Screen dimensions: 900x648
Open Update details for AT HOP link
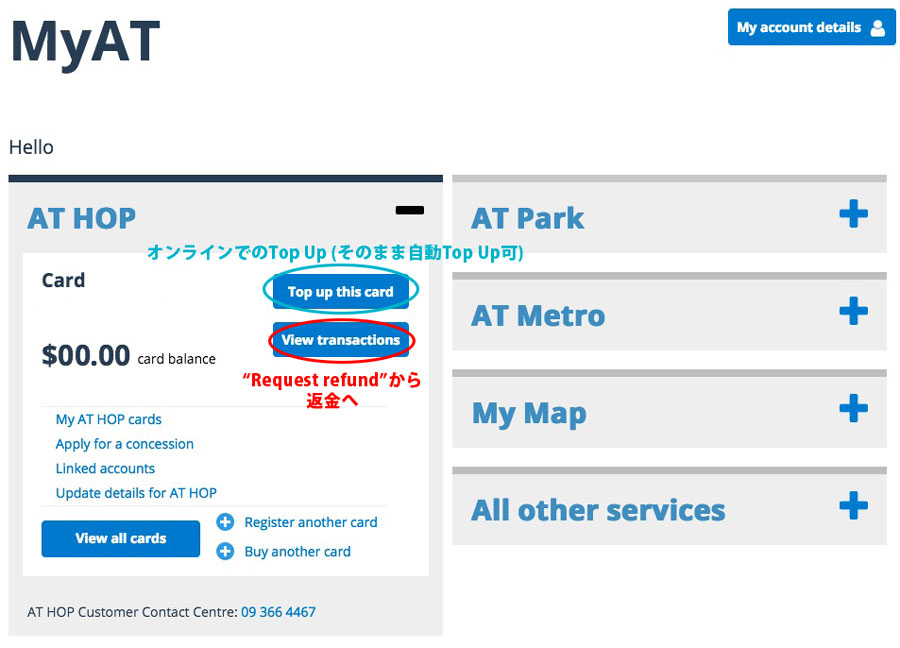[x=136, y=493]
